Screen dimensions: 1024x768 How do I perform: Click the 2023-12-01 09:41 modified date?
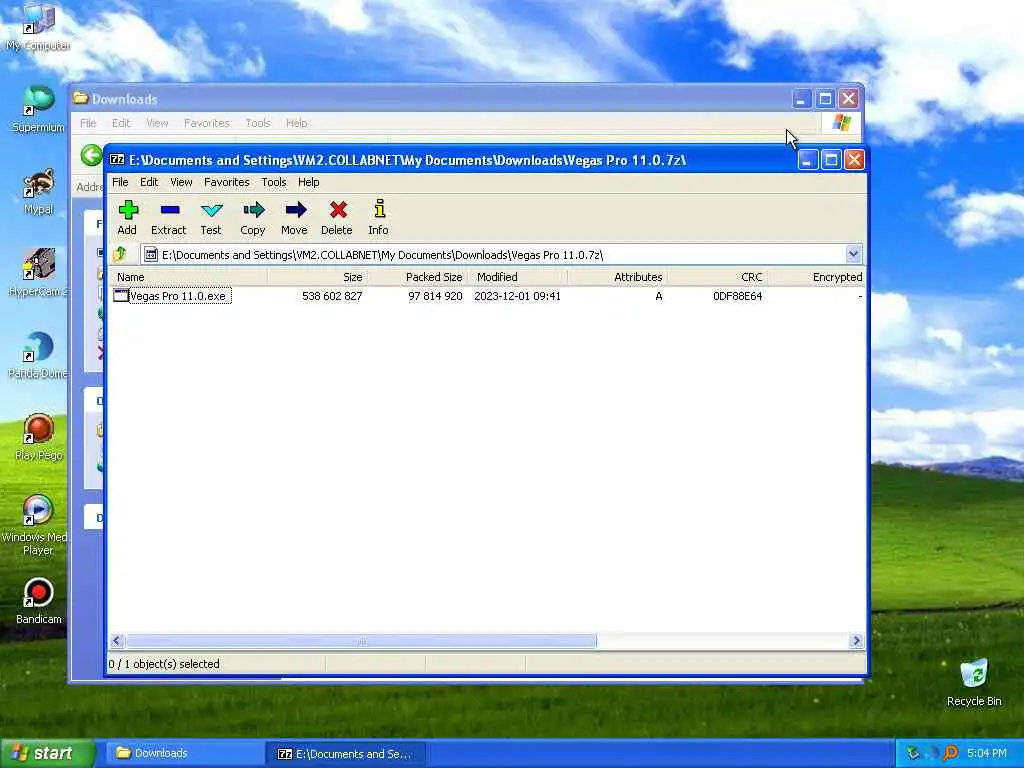coord(517,296)
